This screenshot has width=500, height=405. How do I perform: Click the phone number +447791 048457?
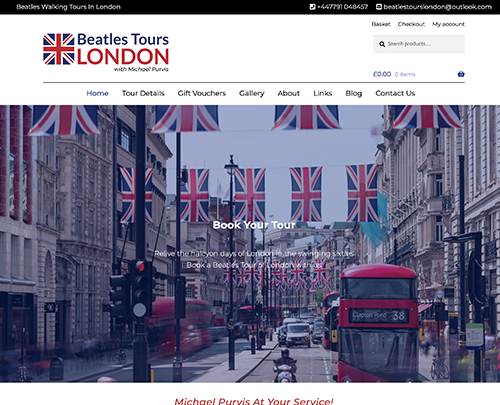tap(342, 7)
